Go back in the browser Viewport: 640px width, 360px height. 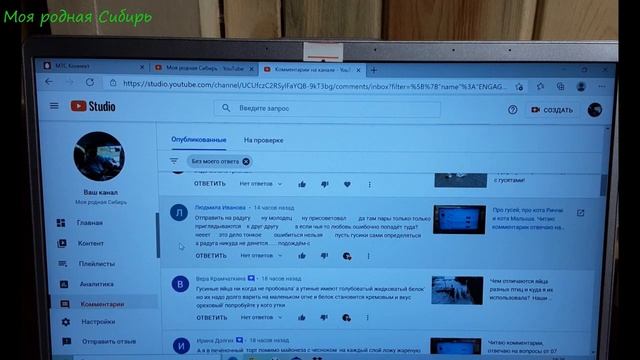[49, 82]
